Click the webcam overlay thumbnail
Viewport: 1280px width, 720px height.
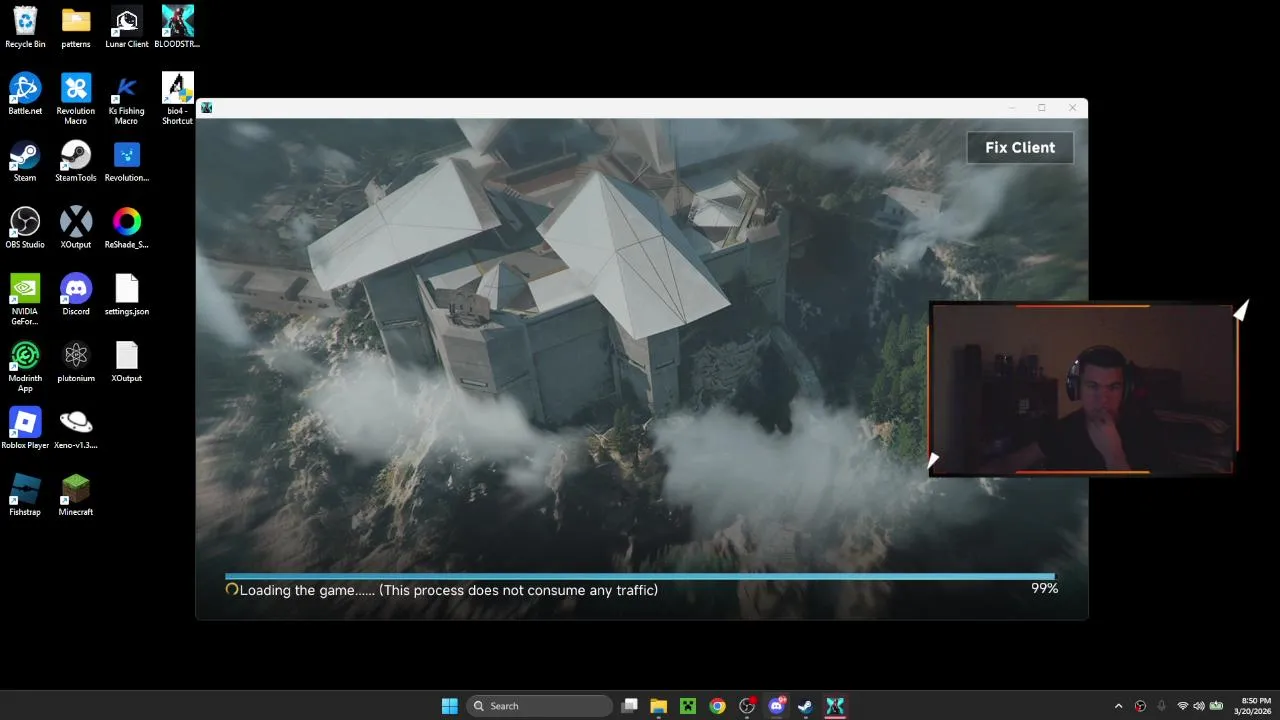coord(1083,389)
